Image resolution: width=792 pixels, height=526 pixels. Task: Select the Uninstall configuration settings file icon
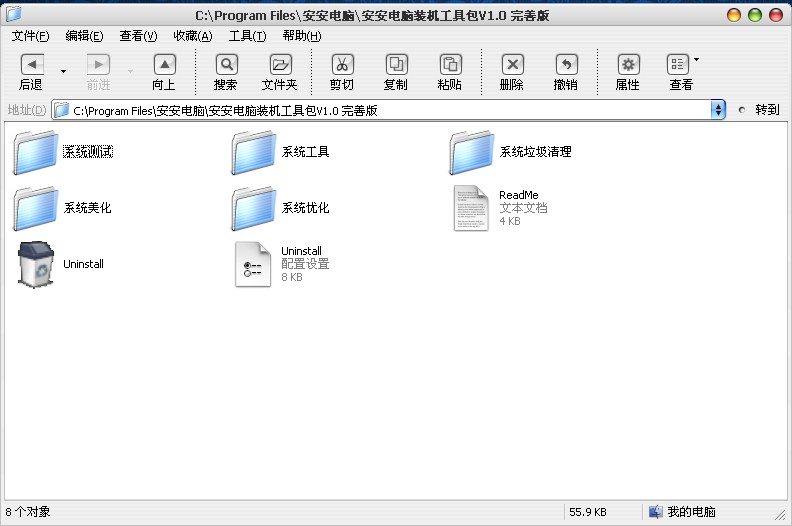pos(253,264)
